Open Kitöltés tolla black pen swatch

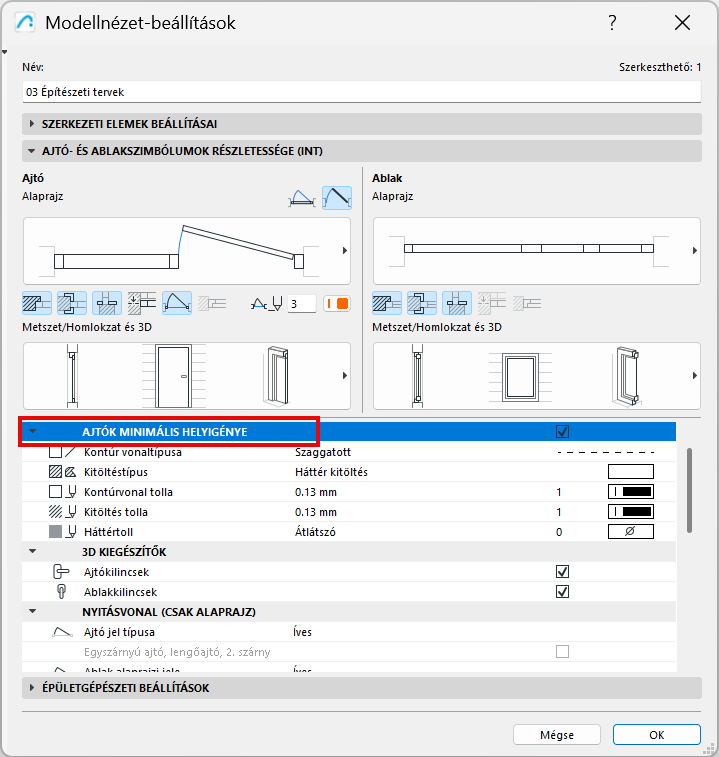coord(631,512)
